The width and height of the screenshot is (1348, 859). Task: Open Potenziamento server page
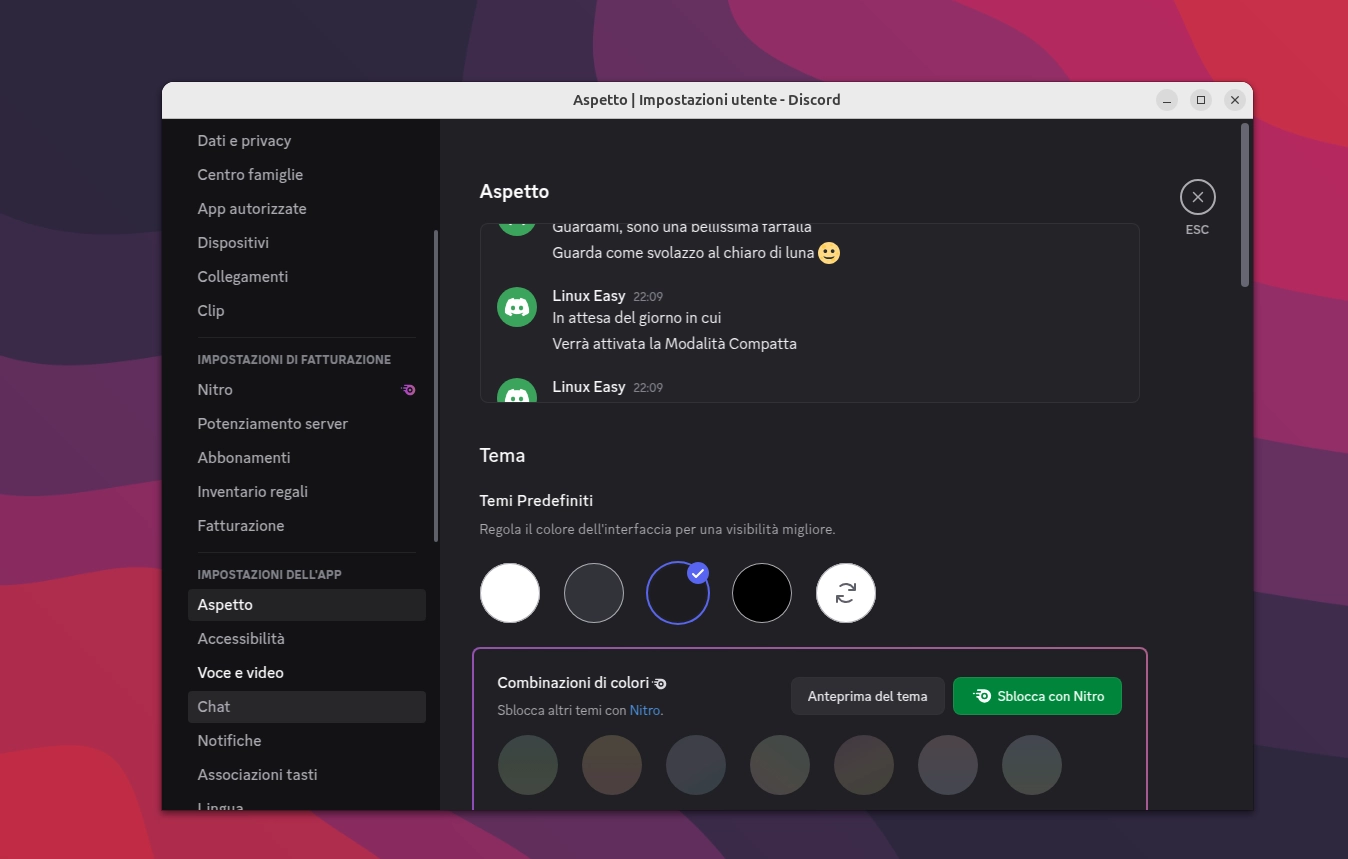[x=307, y=424]
